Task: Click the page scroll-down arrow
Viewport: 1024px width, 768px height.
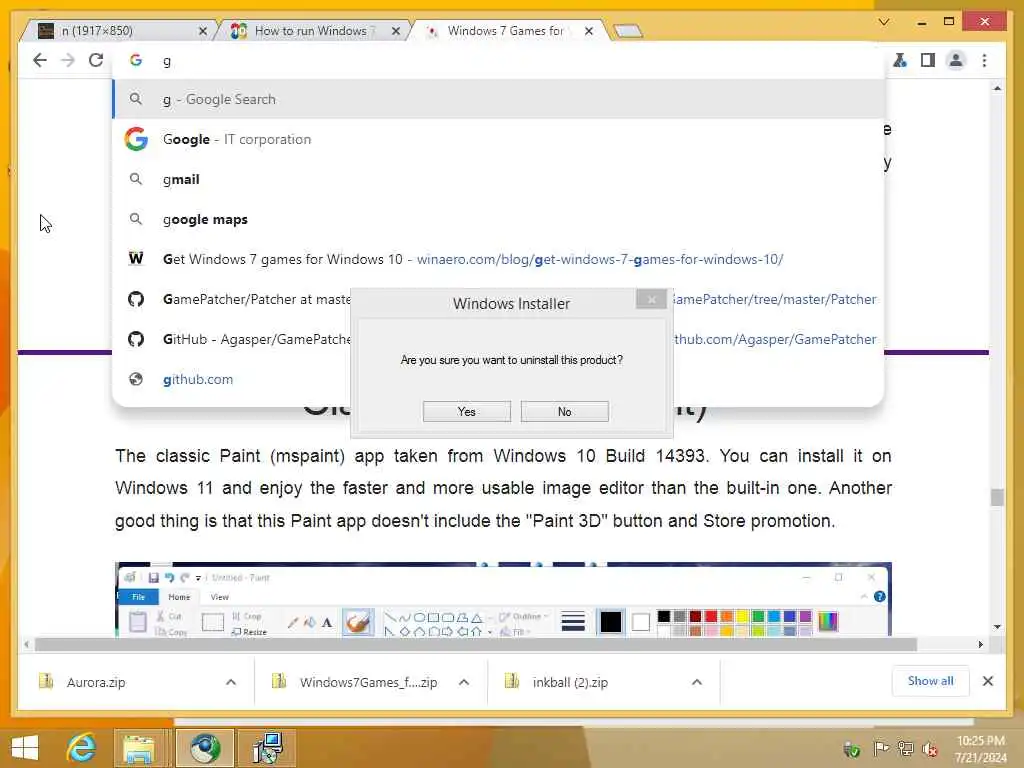Action: tap(997, 627)
